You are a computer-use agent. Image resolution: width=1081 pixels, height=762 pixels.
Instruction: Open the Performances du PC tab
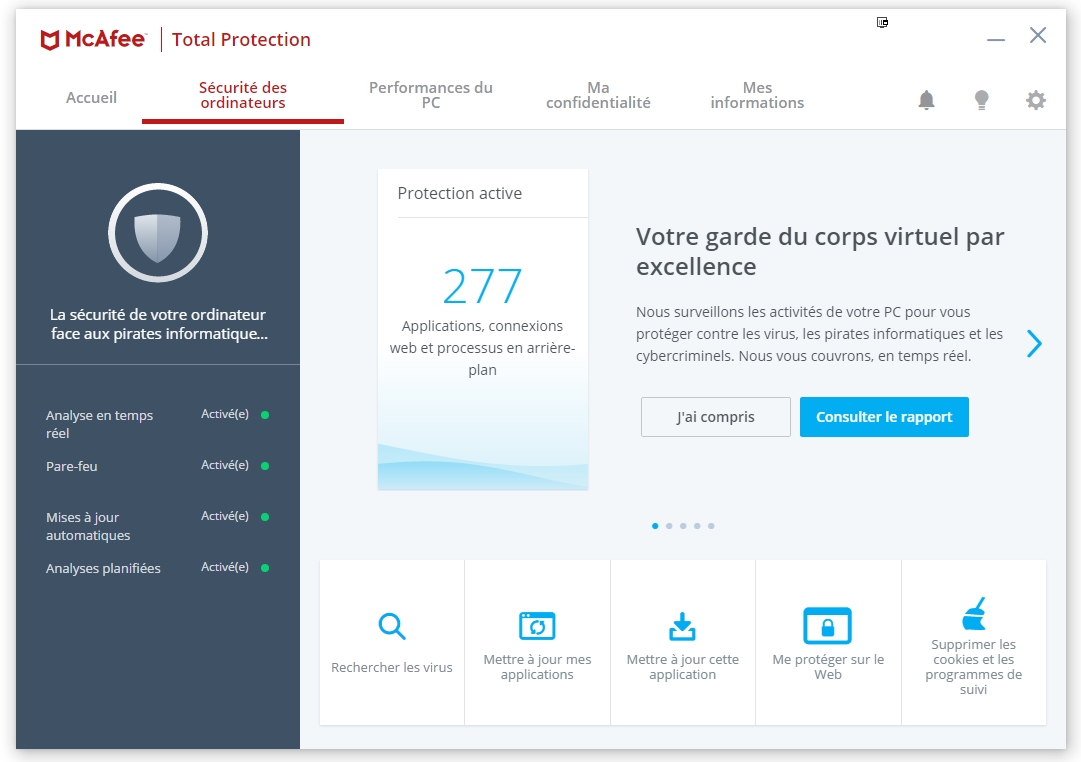[x=431, y=95]
